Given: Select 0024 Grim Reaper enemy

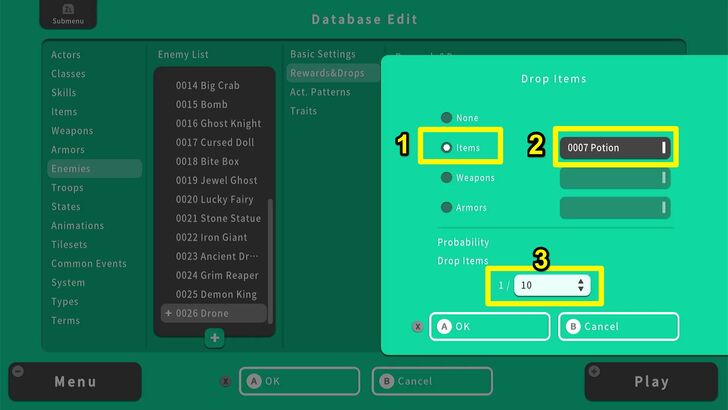Looking at the screenshot, I should pyautogui.click(x=217, y=275).
